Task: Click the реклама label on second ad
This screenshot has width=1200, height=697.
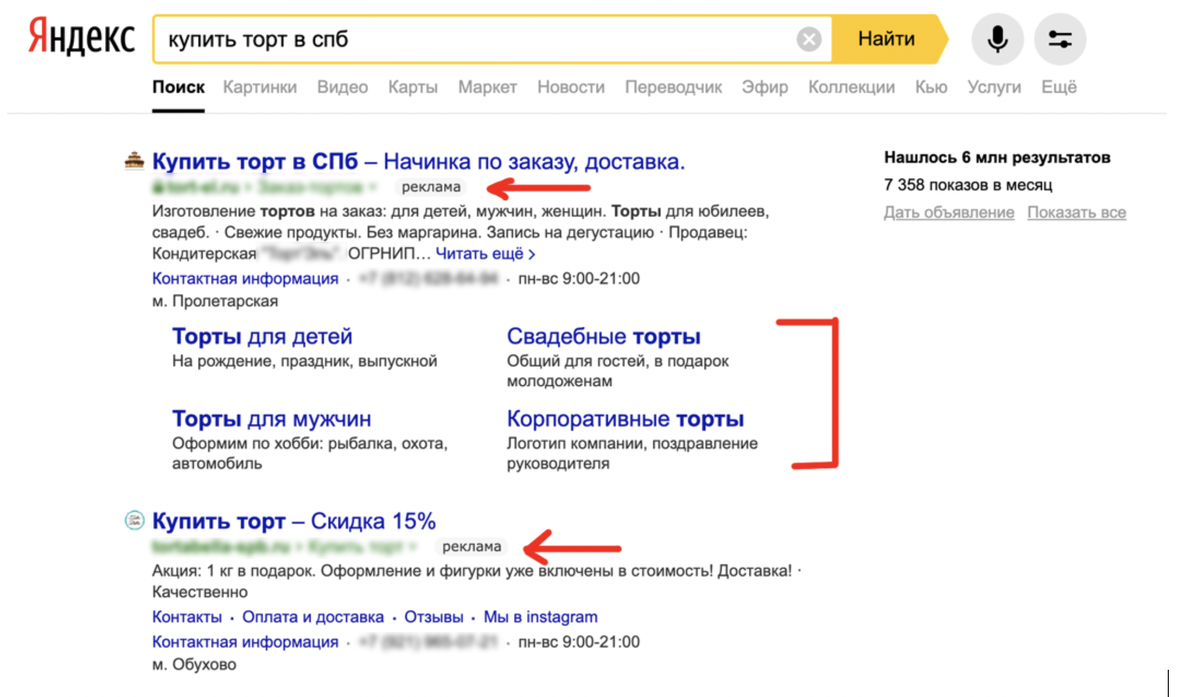Action: [x=471, y=547]
